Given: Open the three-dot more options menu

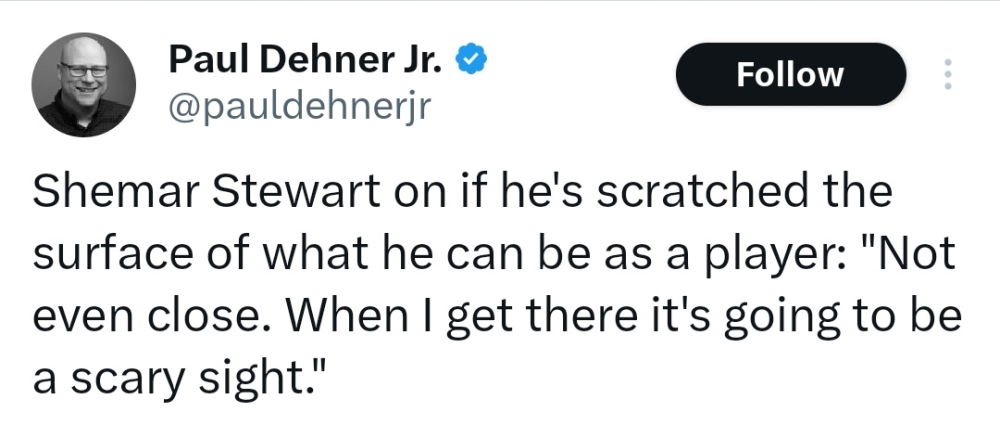Looking at the screenshot, I should pyautogui.click(x=947, y=75).
